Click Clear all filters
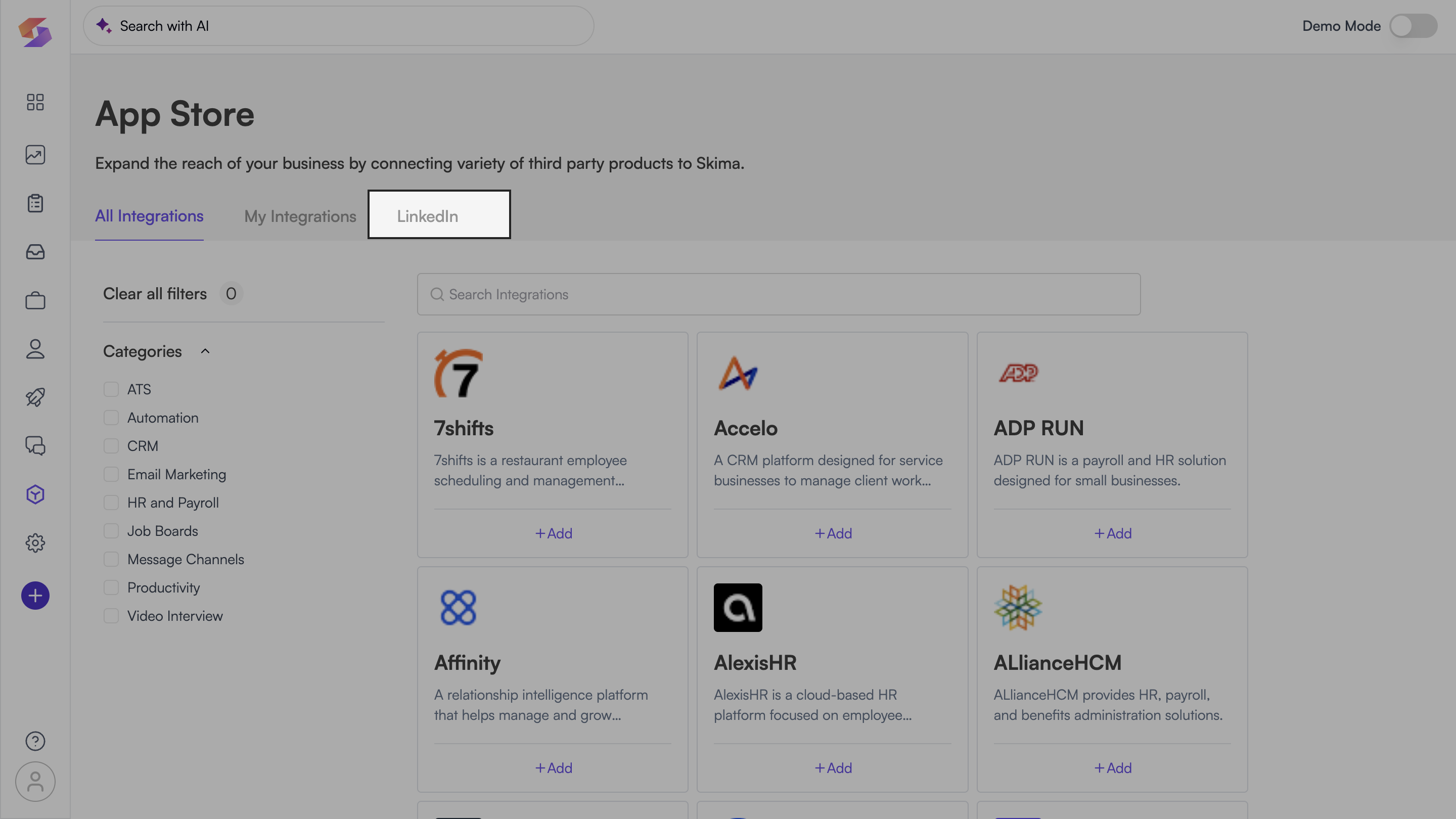This screenshot has width=1456, height=819. 155,294
